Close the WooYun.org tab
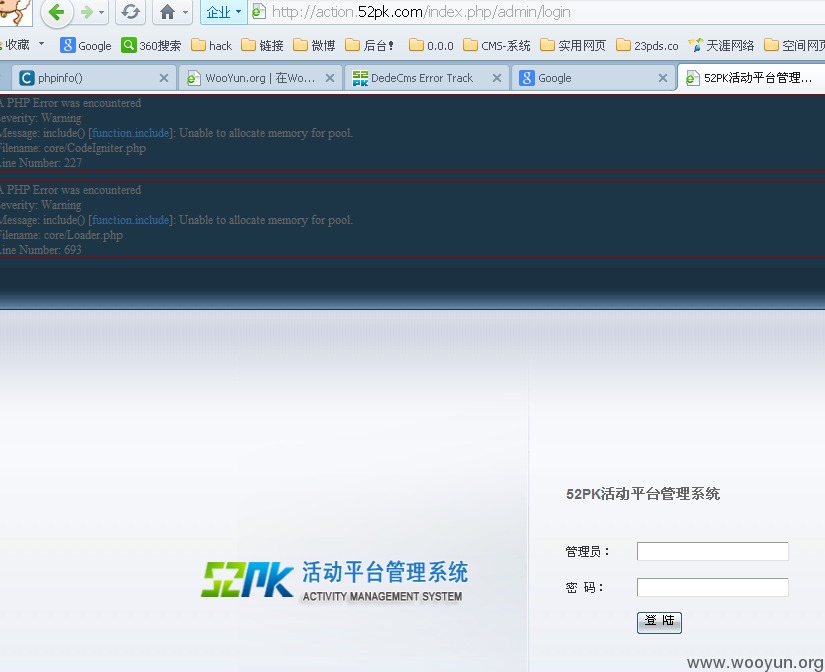 coord(330,78)
